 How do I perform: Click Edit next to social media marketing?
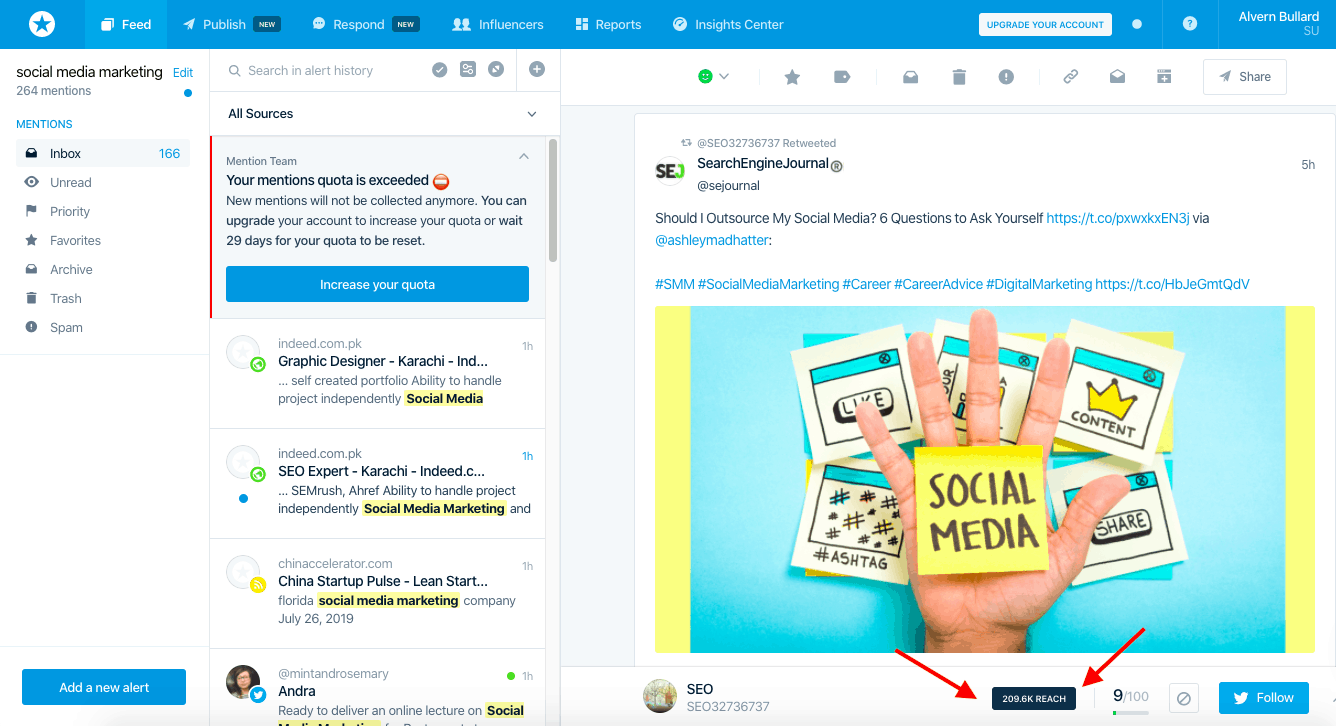tap(183, 73)
